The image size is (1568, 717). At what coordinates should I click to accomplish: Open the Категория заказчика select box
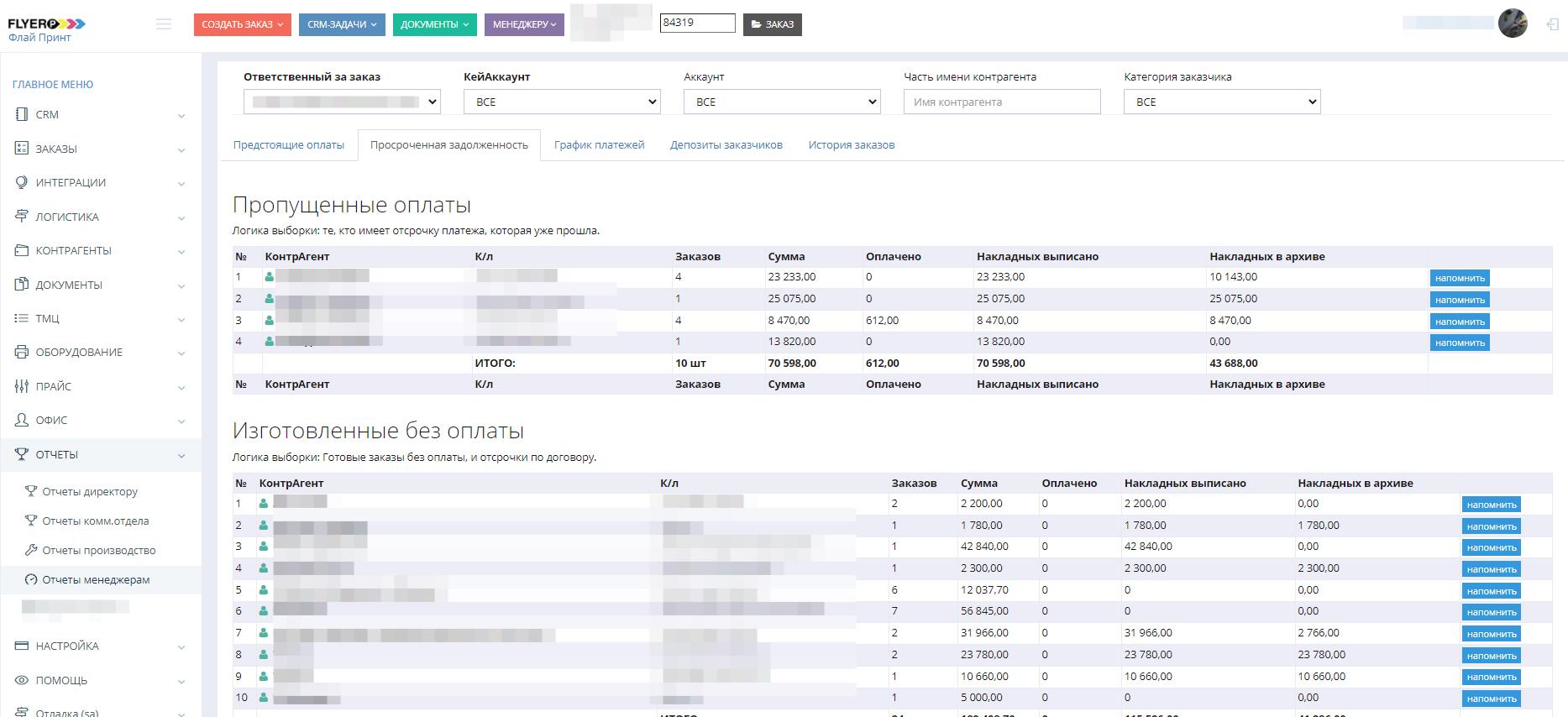pos(1222,102)
